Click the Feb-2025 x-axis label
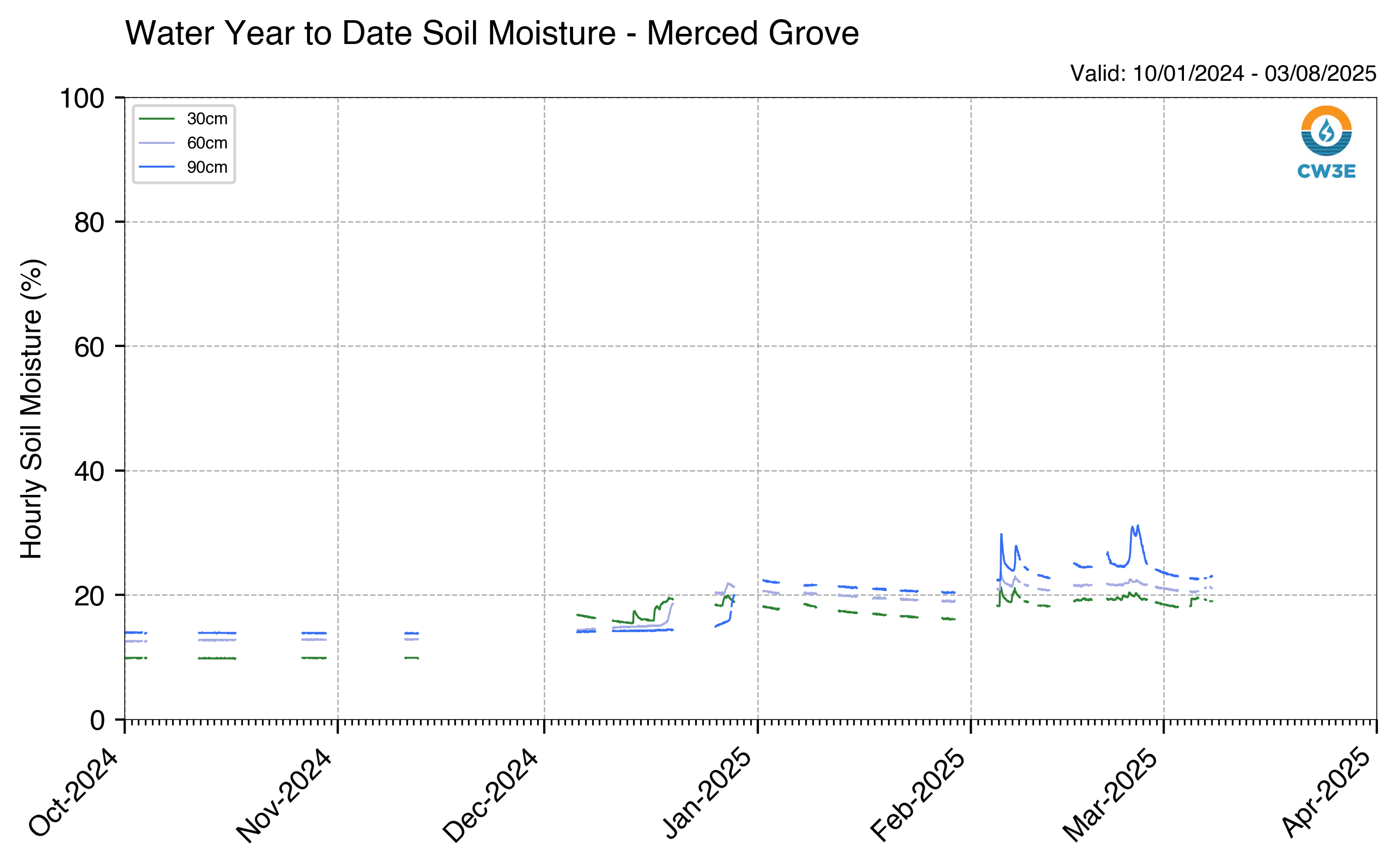Screen dimensions: 1397x868 click(917, 796)
